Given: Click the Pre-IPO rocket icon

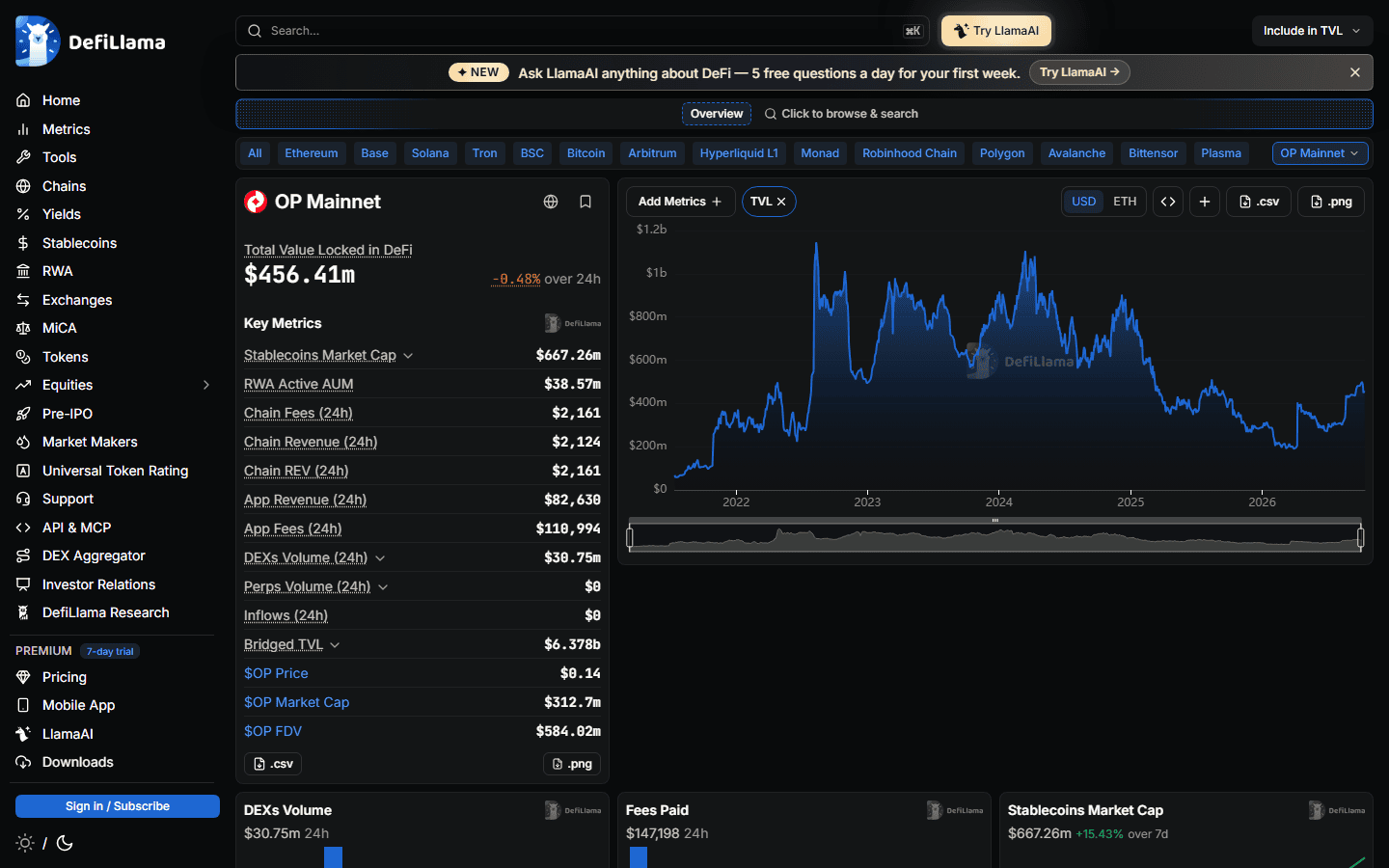Looking at the screenshot, I should click(x=23, y=414).
